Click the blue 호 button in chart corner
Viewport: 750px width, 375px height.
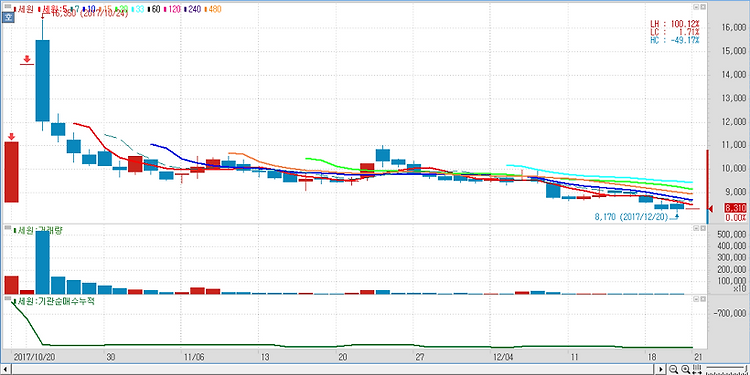pyautogui.click(x=8, y=18)
